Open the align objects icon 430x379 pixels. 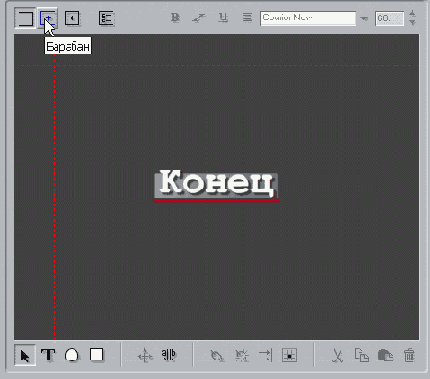coord(266,355)
